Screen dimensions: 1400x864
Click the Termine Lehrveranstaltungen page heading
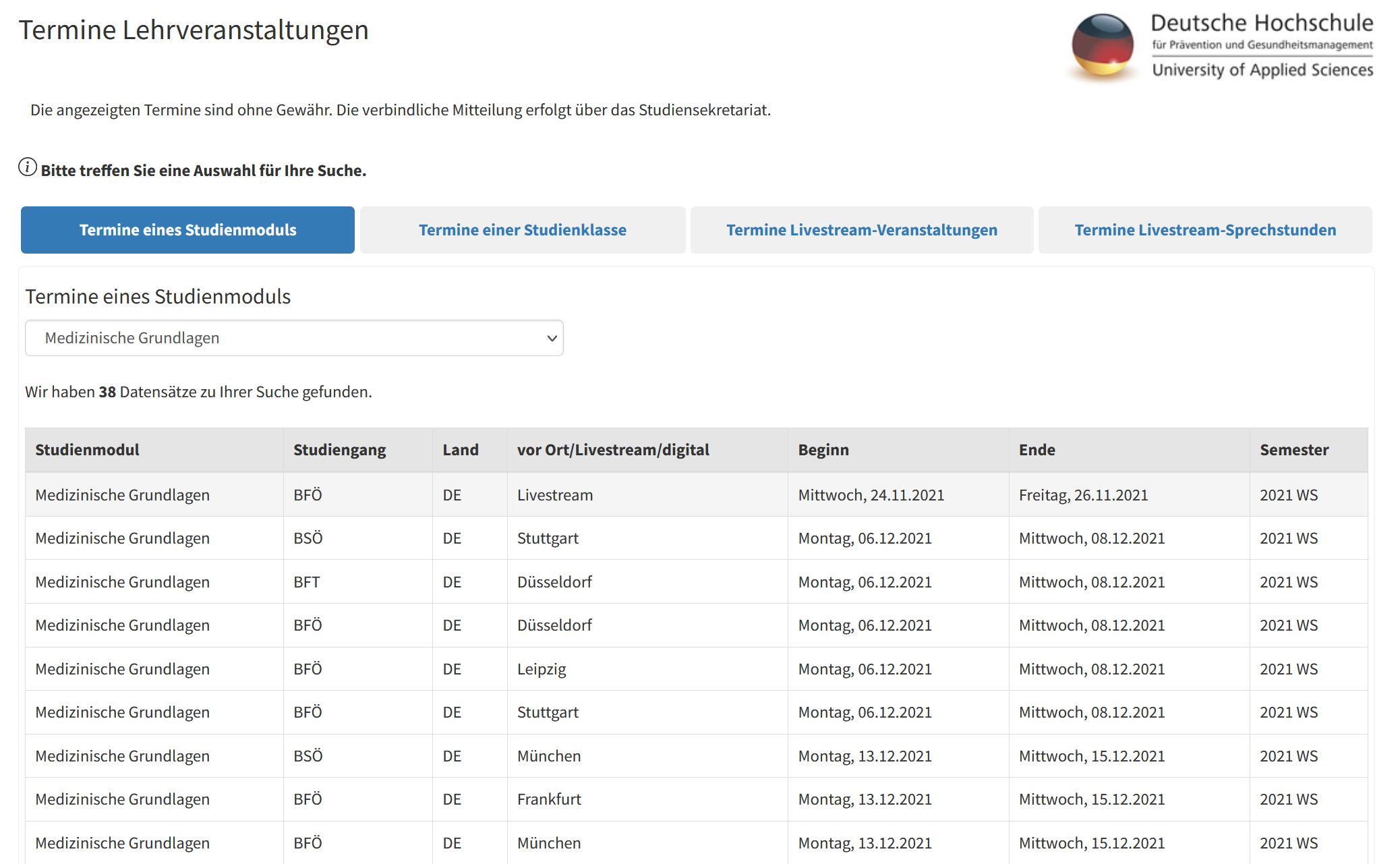tap(194, 30)
